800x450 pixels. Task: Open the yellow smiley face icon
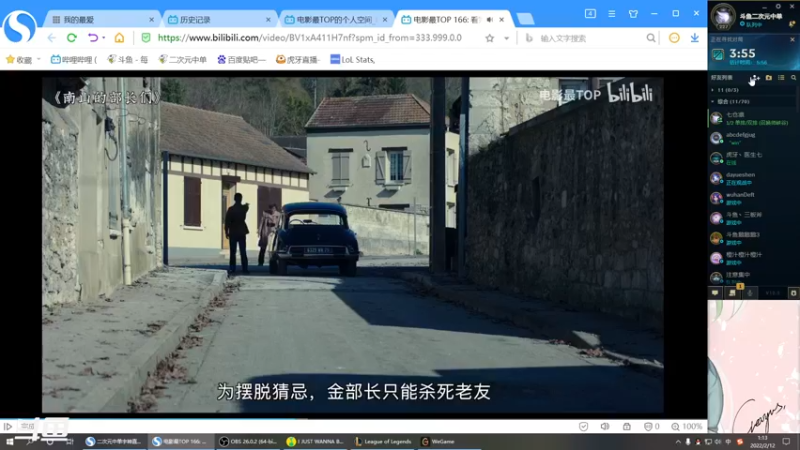click(674, 38)
